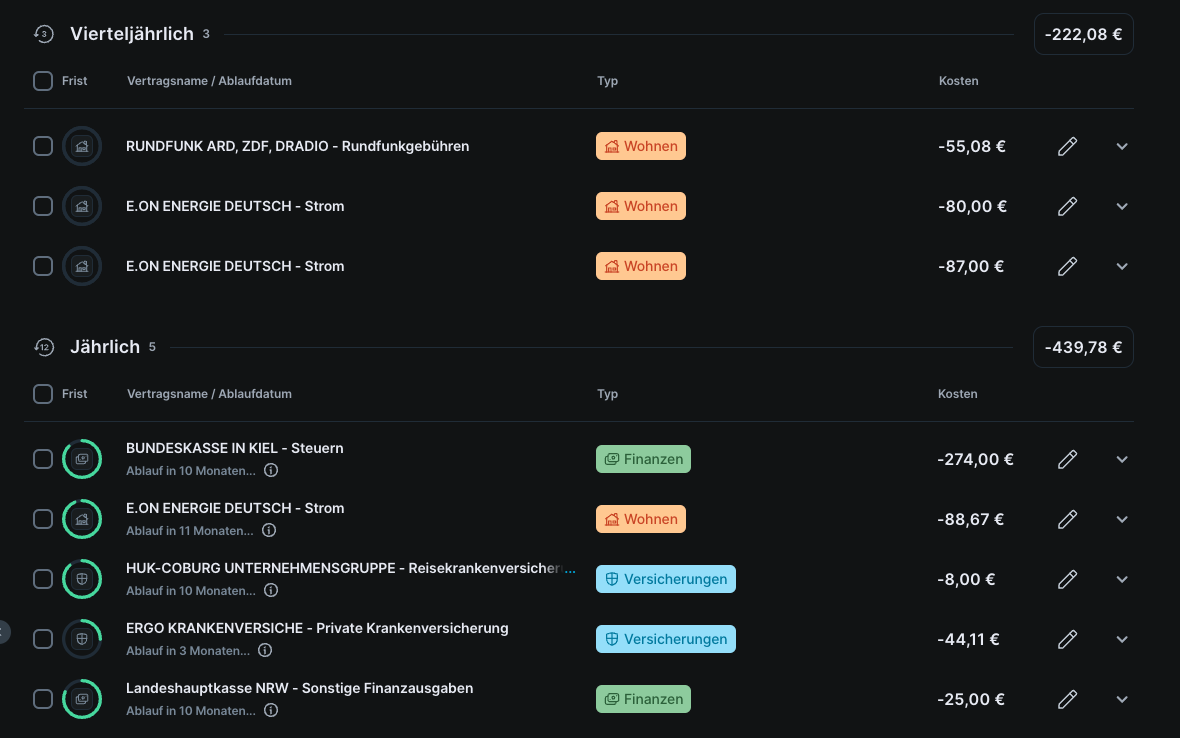Edit the Landeshauptkasse NRW contract
Image resolution: width=1180 pixels, height=738 pixels.
tap(1067, 700)
